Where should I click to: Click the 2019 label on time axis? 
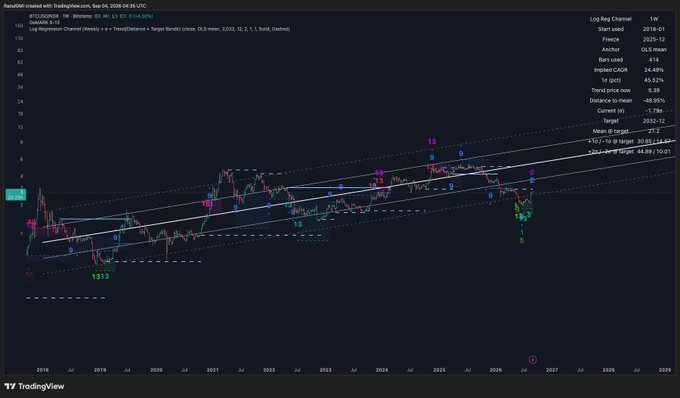(100, 370)
